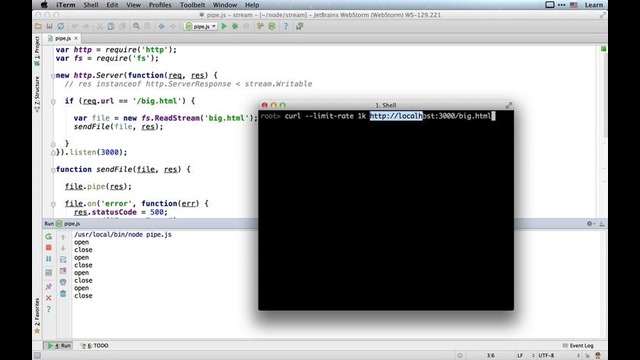Click the /usr/local/bin/node pipe.js output line
The image size is (640, 360).
tap(123, 235)
